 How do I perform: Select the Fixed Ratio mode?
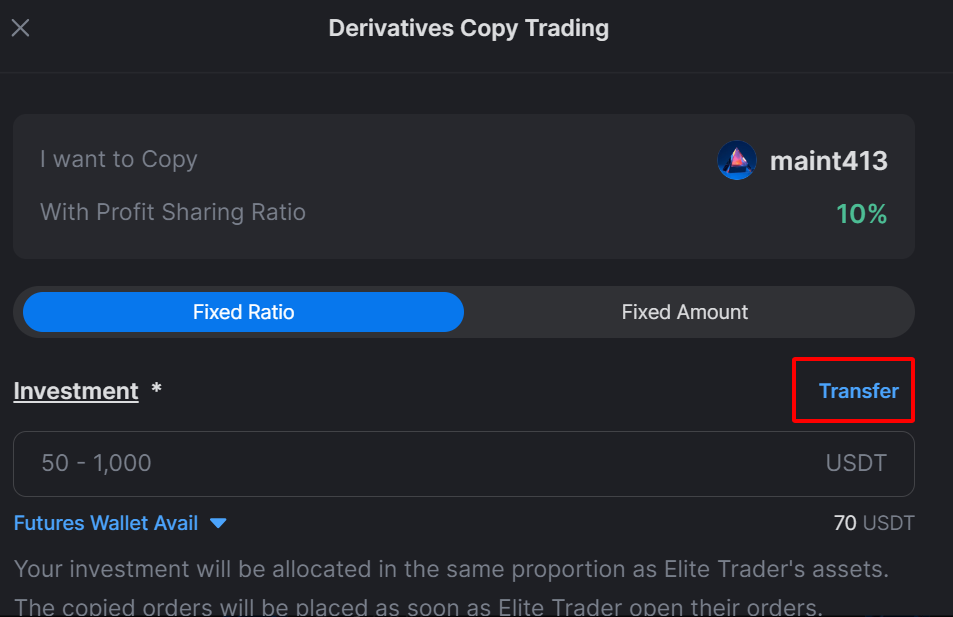click(243, 312)
